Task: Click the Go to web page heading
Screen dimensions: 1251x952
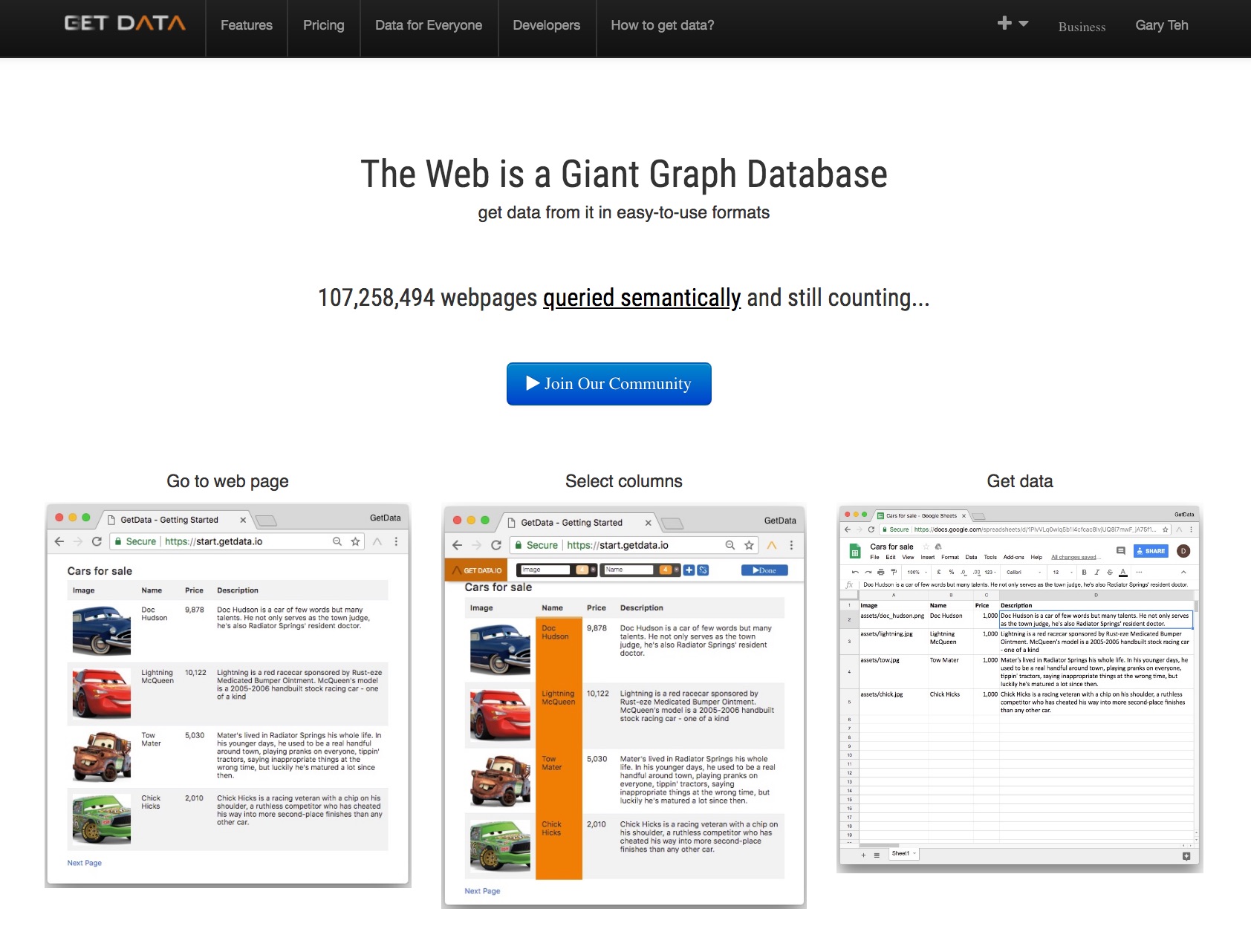Action: click(x=228, y=481)
